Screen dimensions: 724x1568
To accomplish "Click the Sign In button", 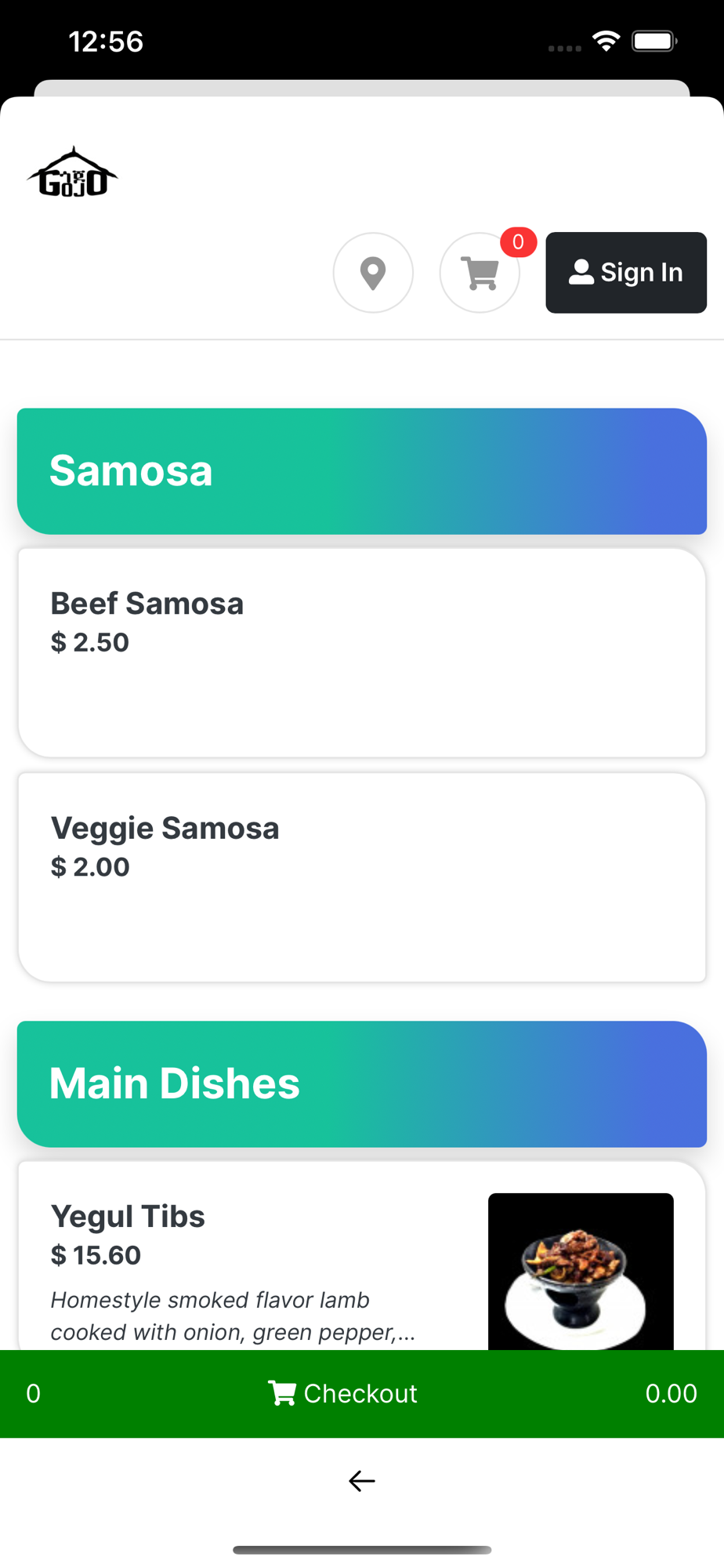I will point(626,273).
